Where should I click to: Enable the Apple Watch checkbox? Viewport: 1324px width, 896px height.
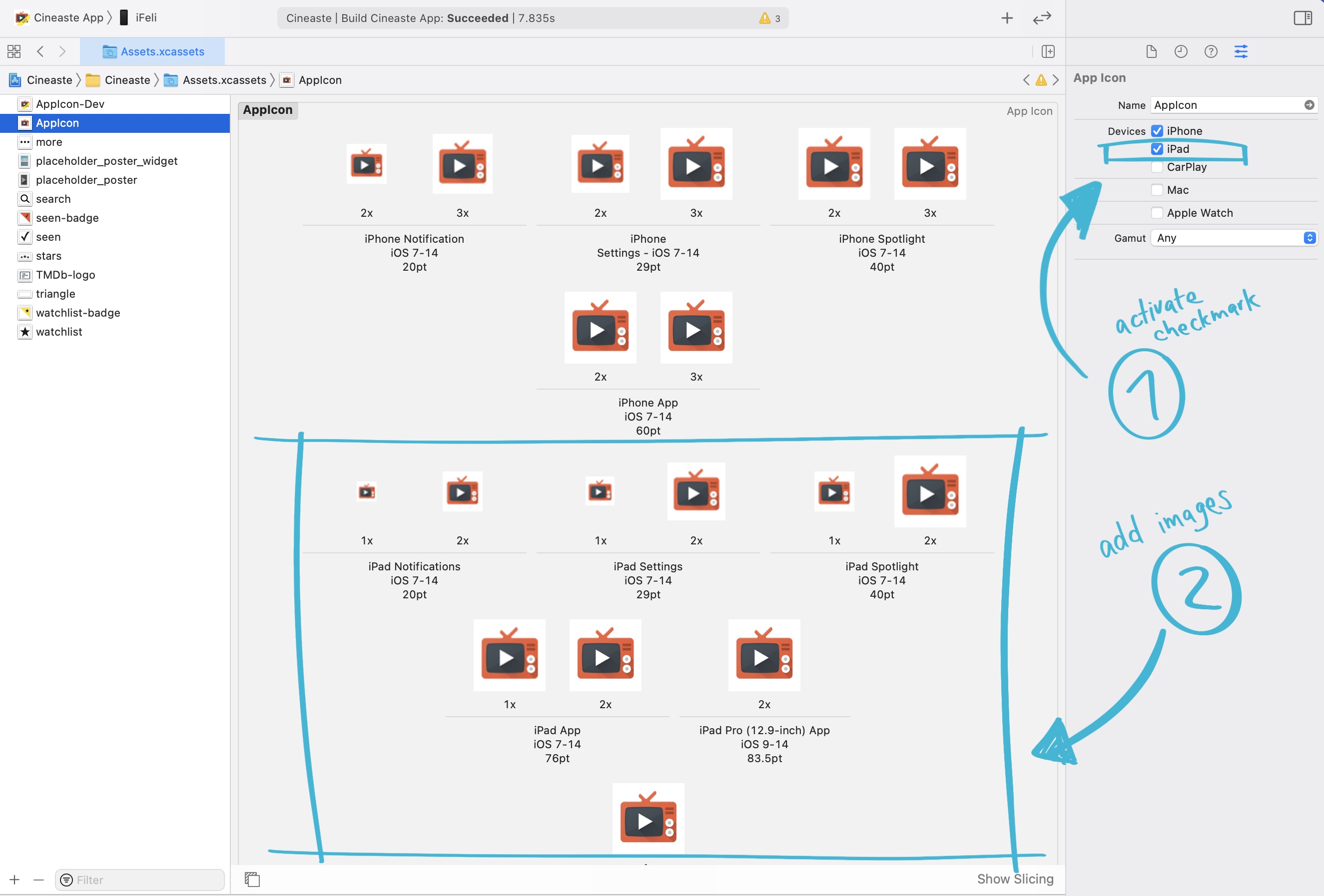1157,213
